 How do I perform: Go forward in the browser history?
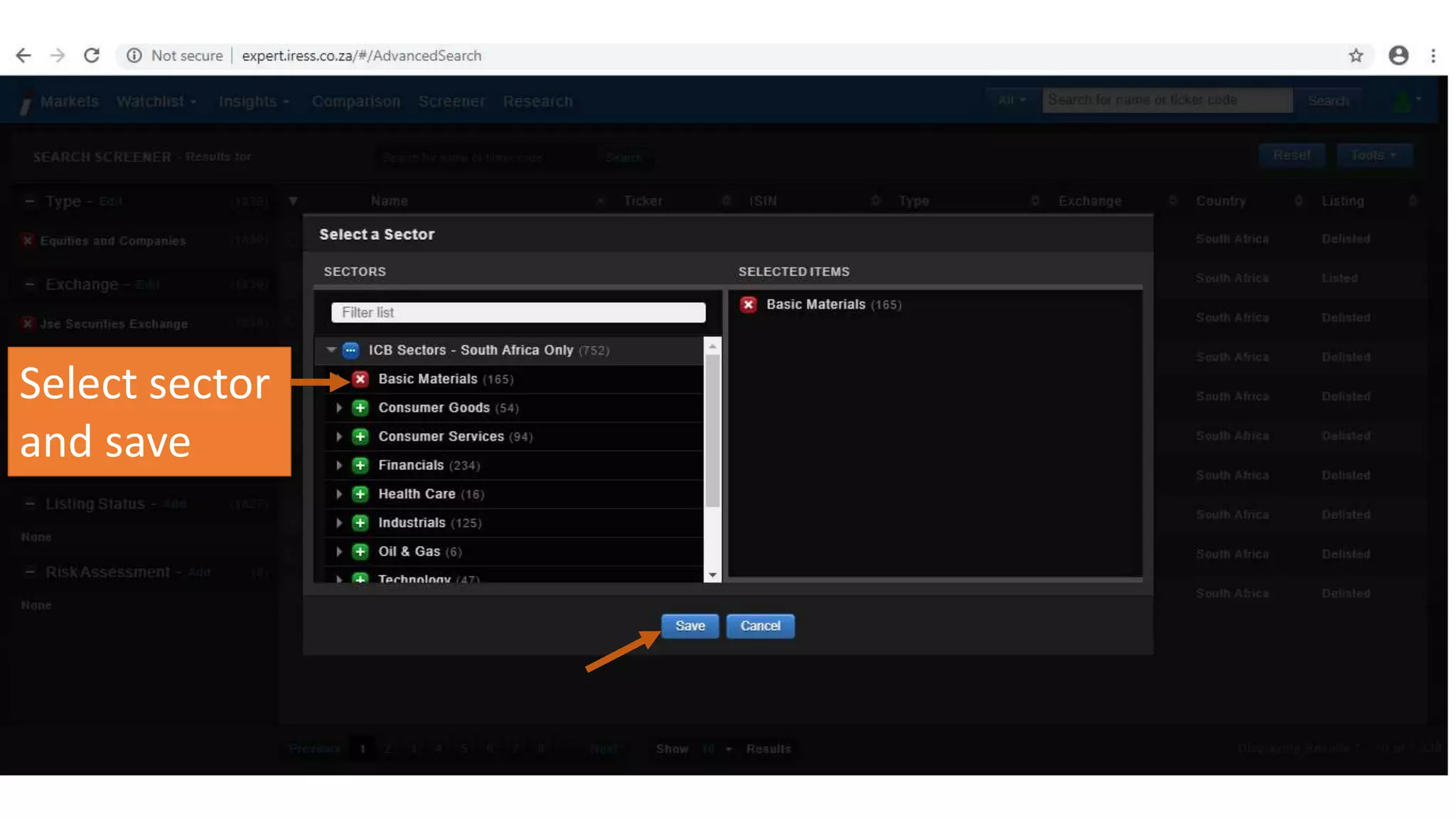[x=58, y=55]
